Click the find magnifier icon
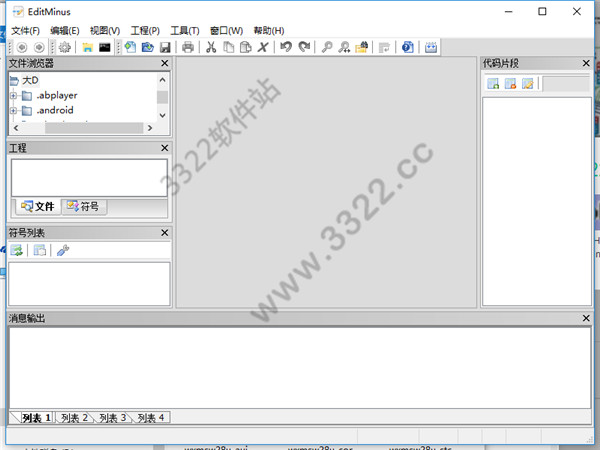The image size is (600, 450). point(327,47)
